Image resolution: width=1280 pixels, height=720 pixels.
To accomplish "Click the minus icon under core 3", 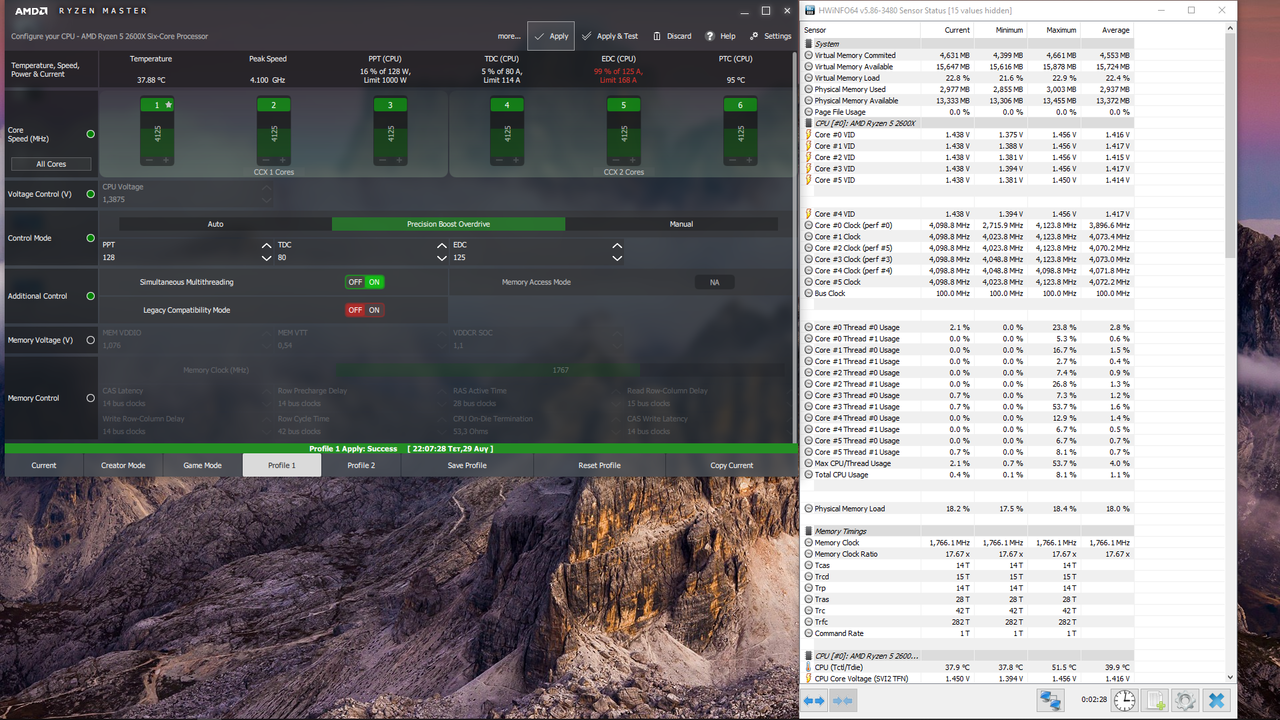I will (x=383, y=160).
